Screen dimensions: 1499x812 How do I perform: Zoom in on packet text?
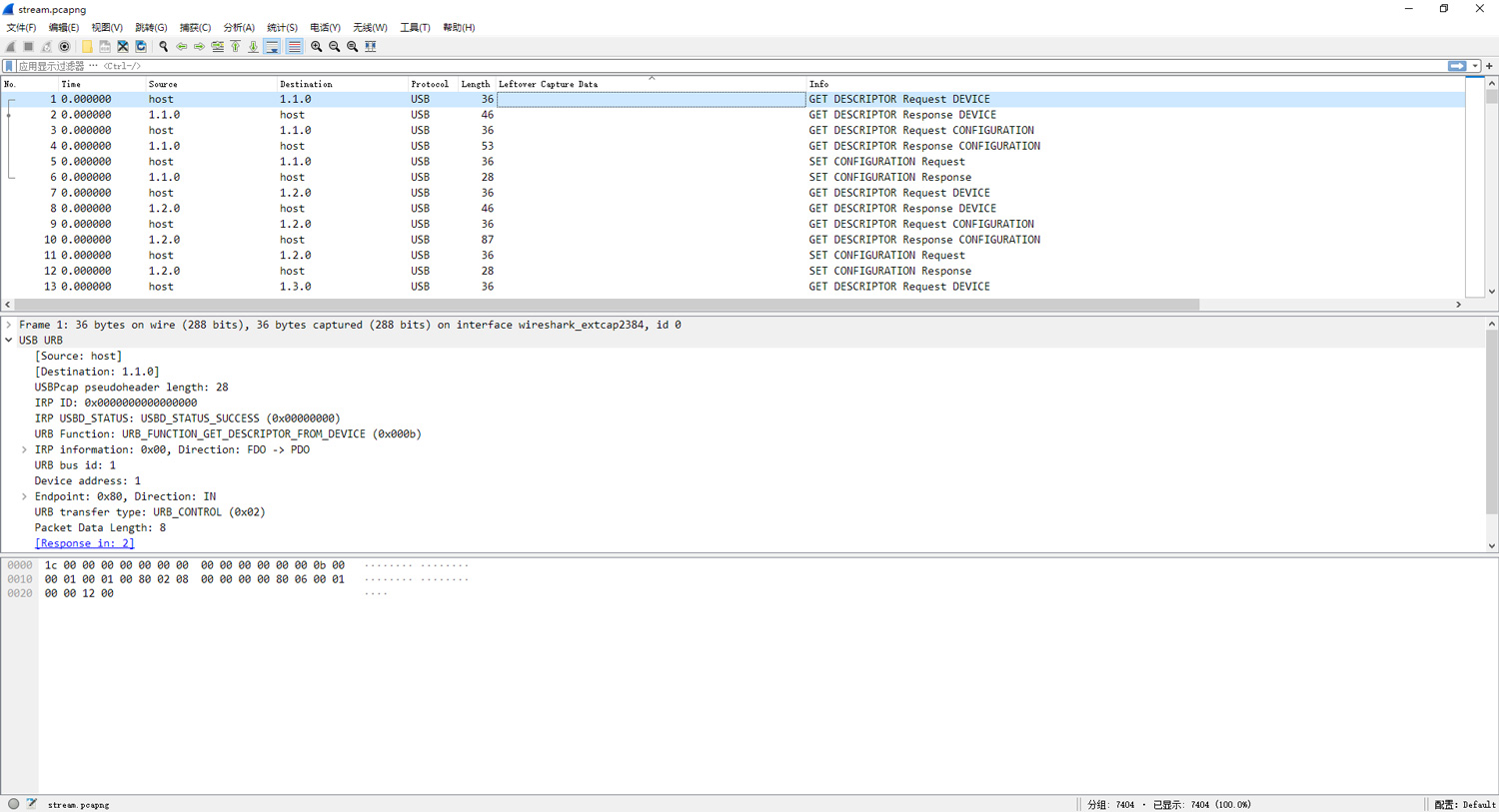tap(317, 46)
